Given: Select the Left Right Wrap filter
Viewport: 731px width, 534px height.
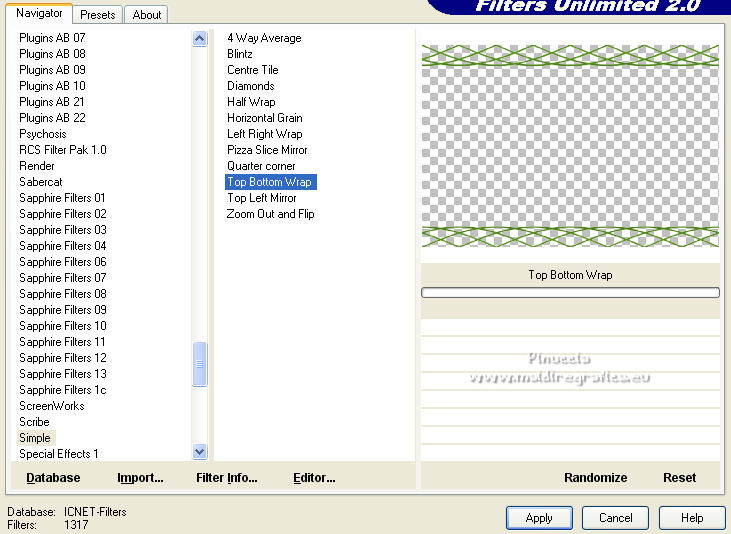Looking at the screenshot, I should pos(265,134).
